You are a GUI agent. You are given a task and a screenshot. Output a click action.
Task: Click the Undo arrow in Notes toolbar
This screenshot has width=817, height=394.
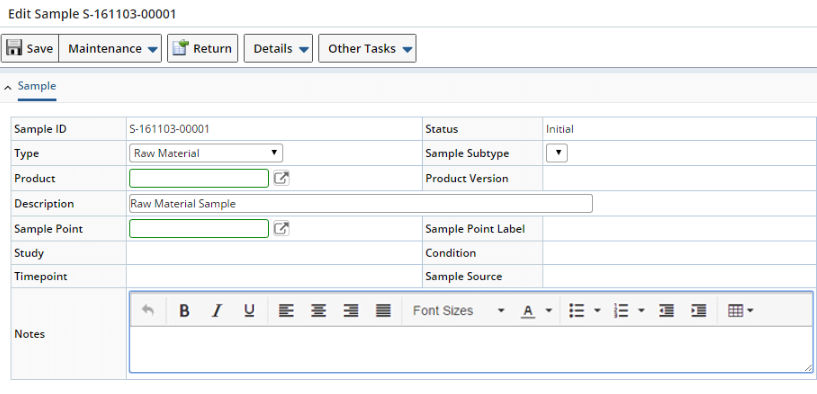[148, 311]
